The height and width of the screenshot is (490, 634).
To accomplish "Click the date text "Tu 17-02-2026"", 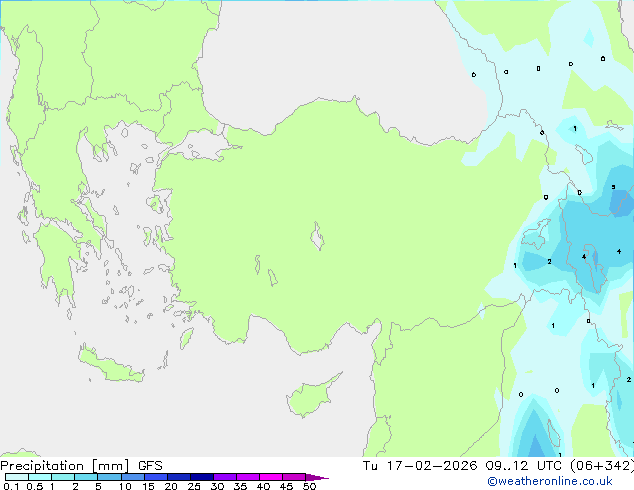I will coord(420,466).
